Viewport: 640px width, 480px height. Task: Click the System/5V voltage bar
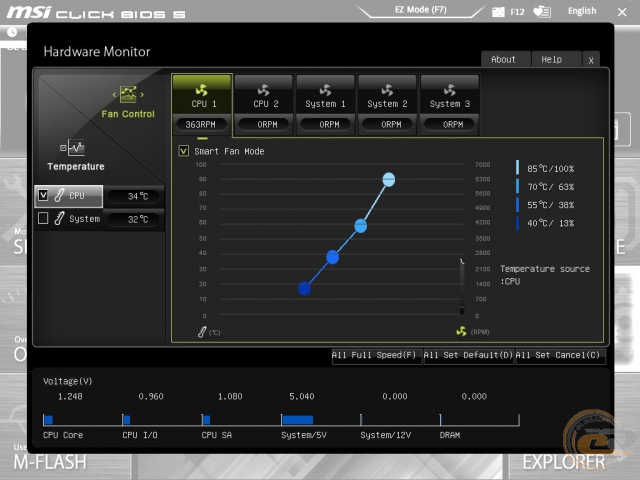point(298,420)
